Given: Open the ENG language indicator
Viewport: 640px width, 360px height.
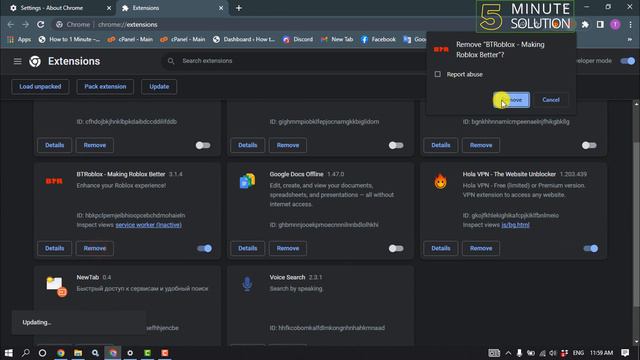Looking at the screenshot, I should (x=578, y=353).
